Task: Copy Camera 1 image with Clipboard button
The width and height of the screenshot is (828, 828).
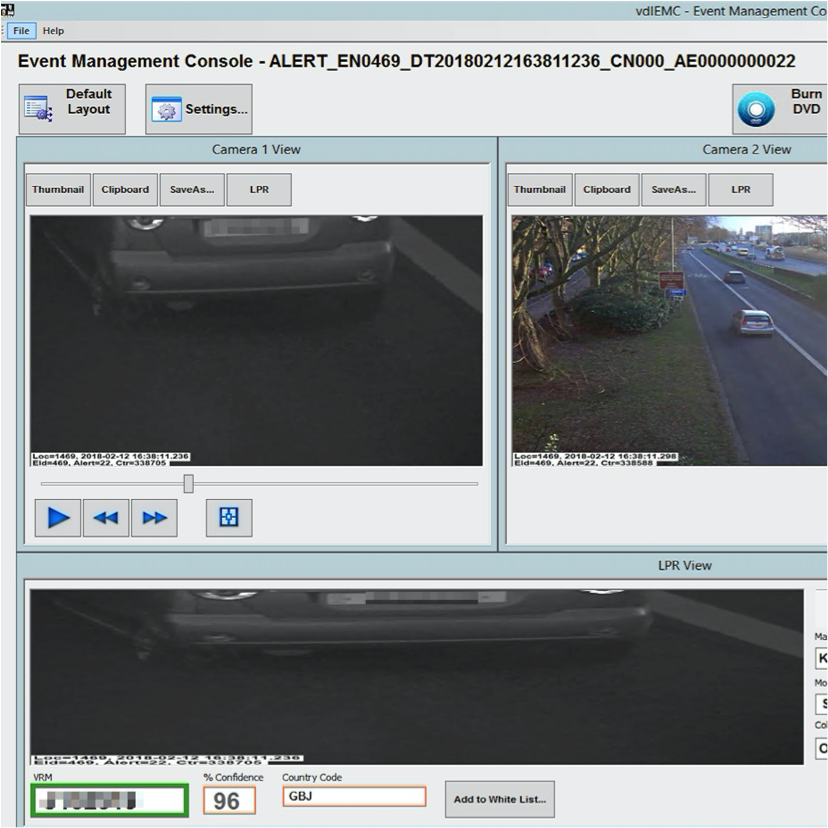Action: [124, 189]
